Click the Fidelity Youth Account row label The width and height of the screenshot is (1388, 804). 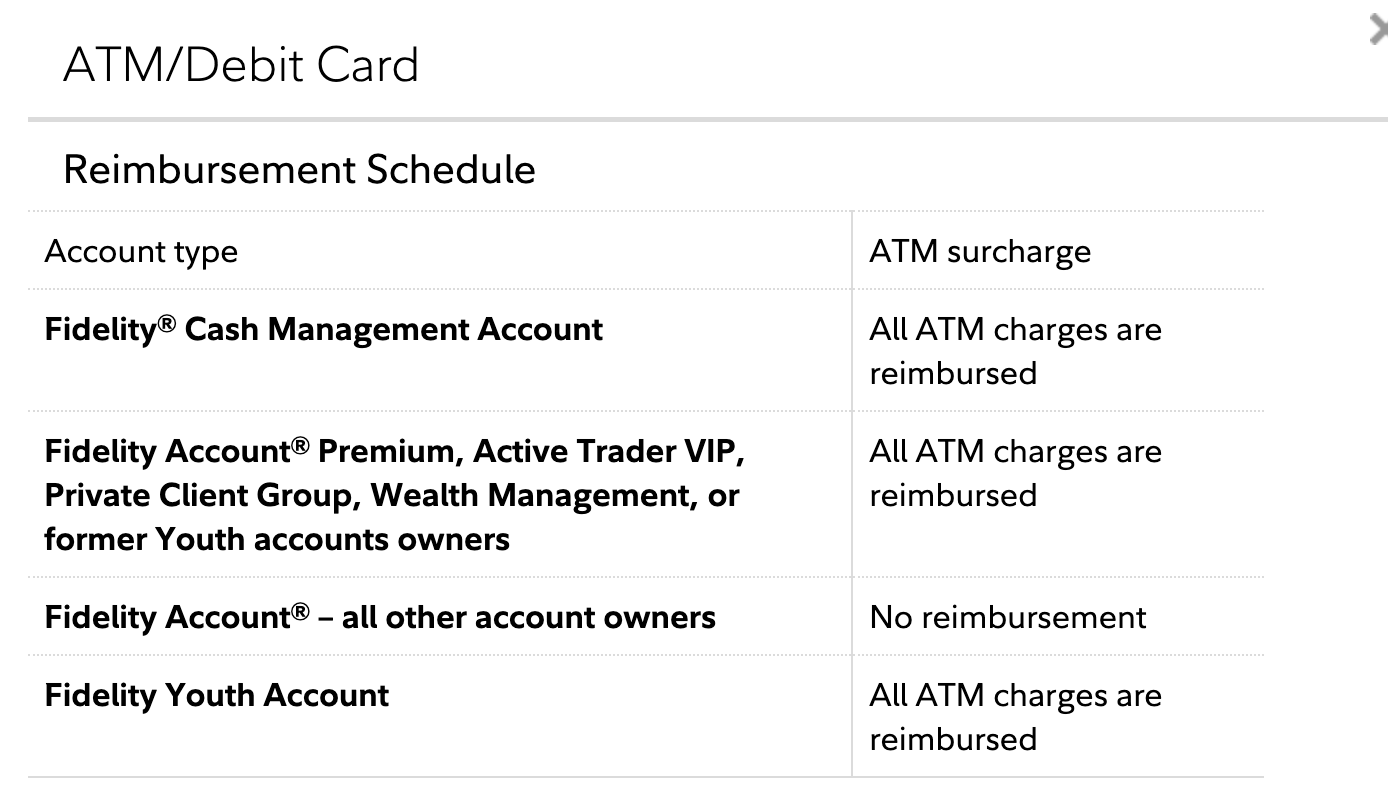(x=217, y=695)
